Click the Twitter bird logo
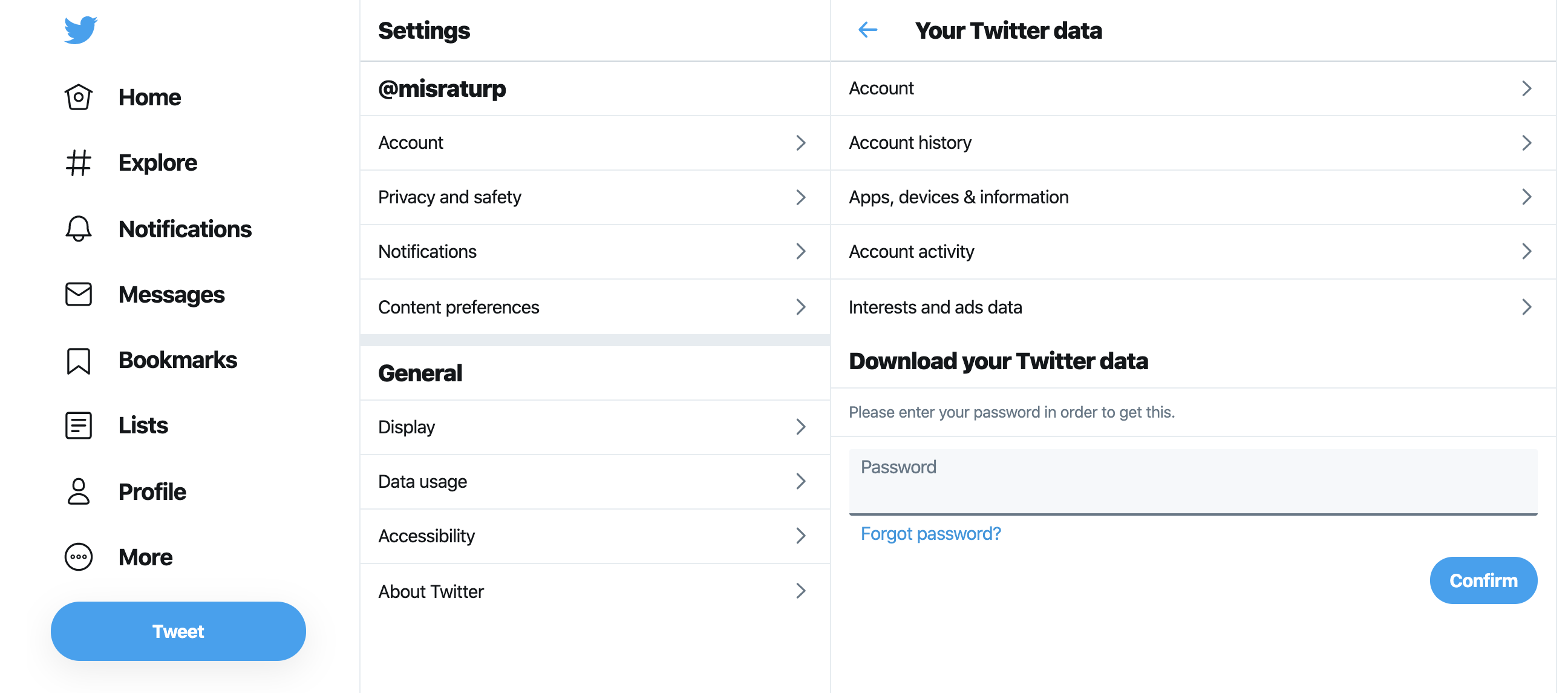Image resolution: width=1568 pixels, height=693 pixels. (x=80, y=30)
